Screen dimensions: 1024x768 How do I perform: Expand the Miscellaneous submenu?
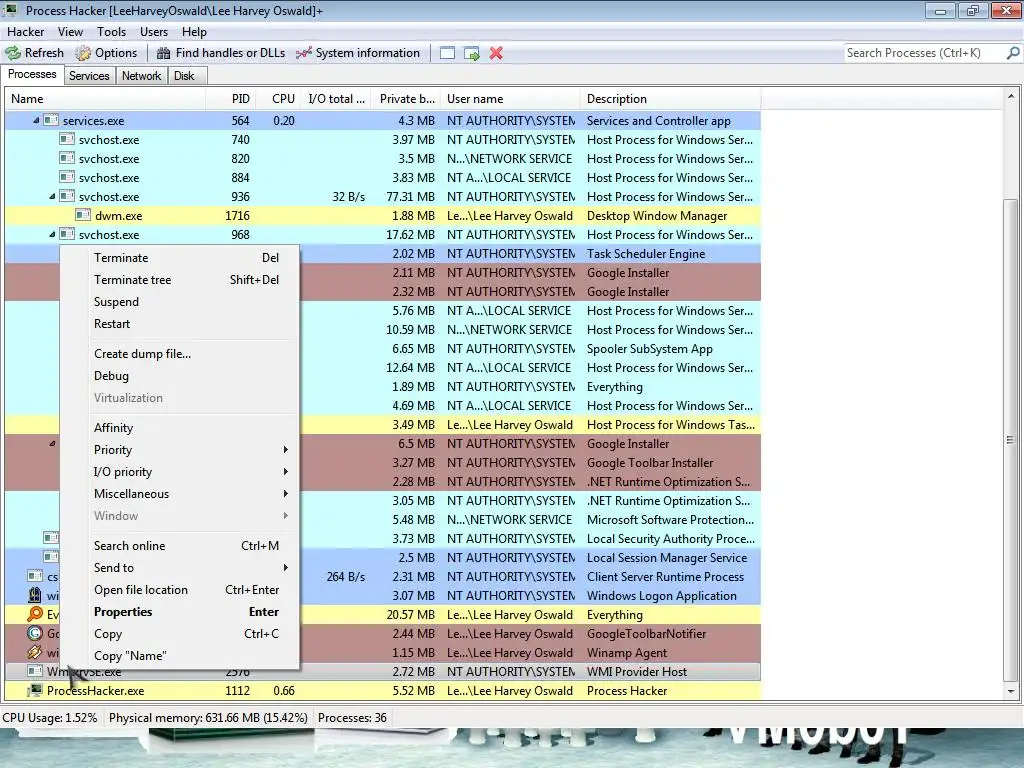tap(192, 494)
